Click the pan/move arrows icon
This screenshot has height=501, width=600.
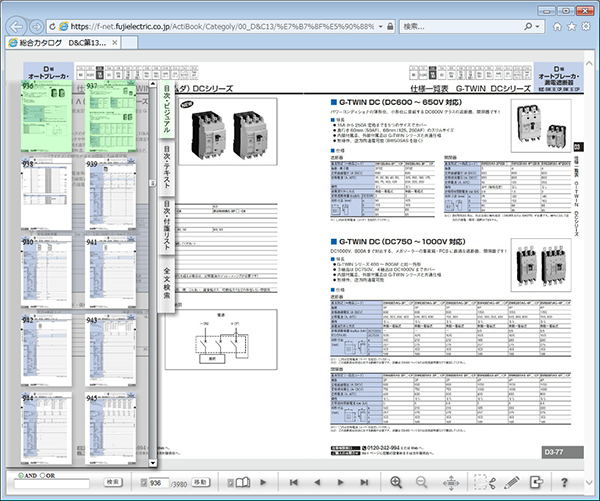pyautogui.click(x=451, y=483)
